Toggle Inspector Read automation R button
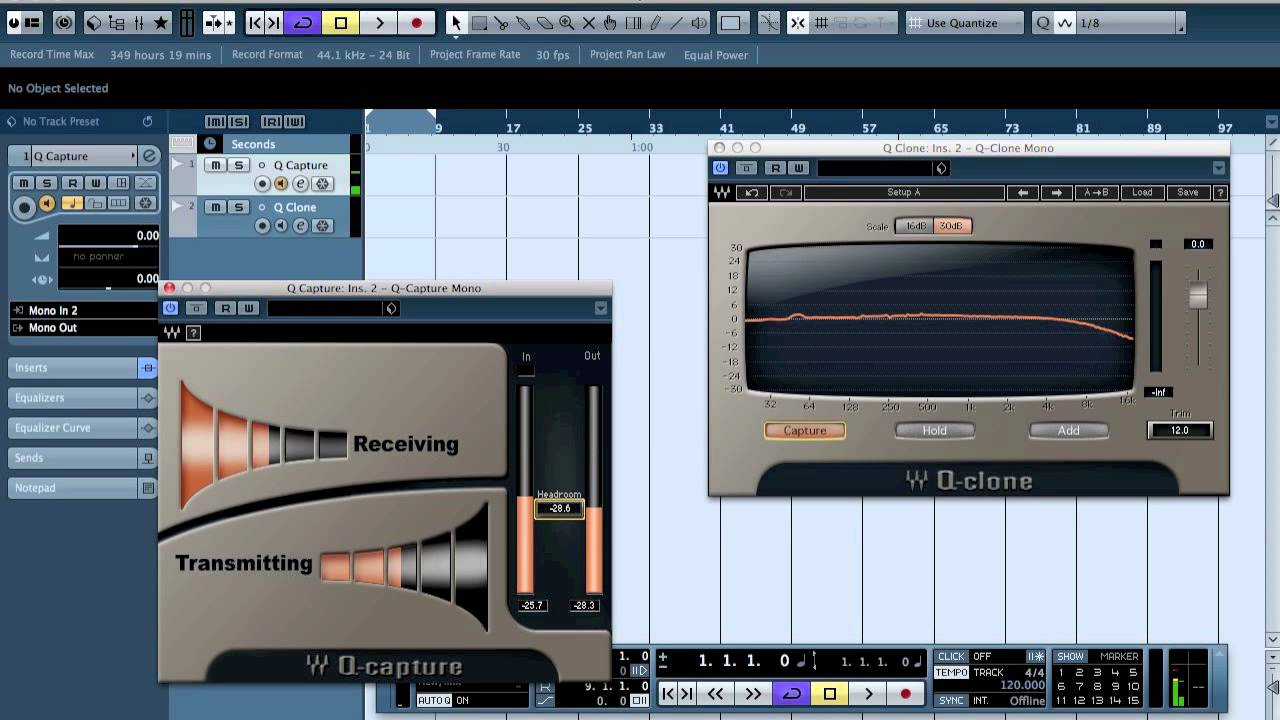This screenshot has height=720, width=1280. pyautogui.click(x=72, y=183)
